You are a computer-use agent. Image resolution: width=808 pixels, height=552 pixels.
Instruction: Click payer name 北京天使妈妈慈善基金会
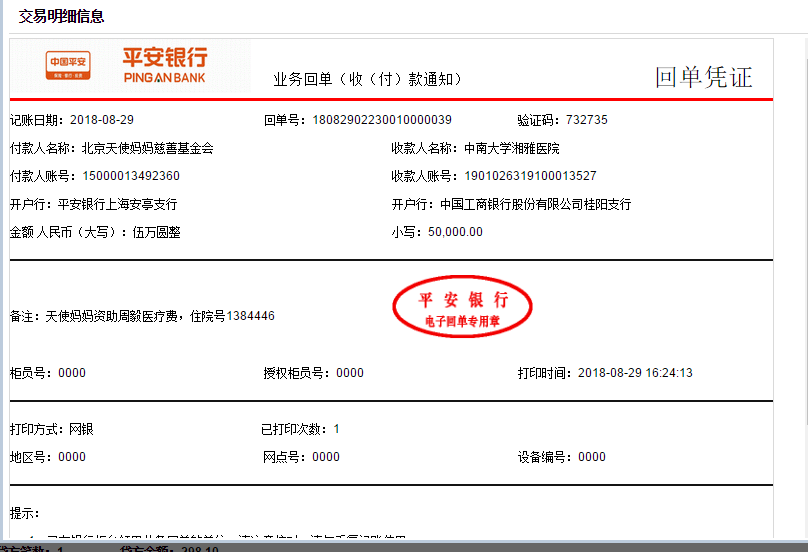point(148,148)
